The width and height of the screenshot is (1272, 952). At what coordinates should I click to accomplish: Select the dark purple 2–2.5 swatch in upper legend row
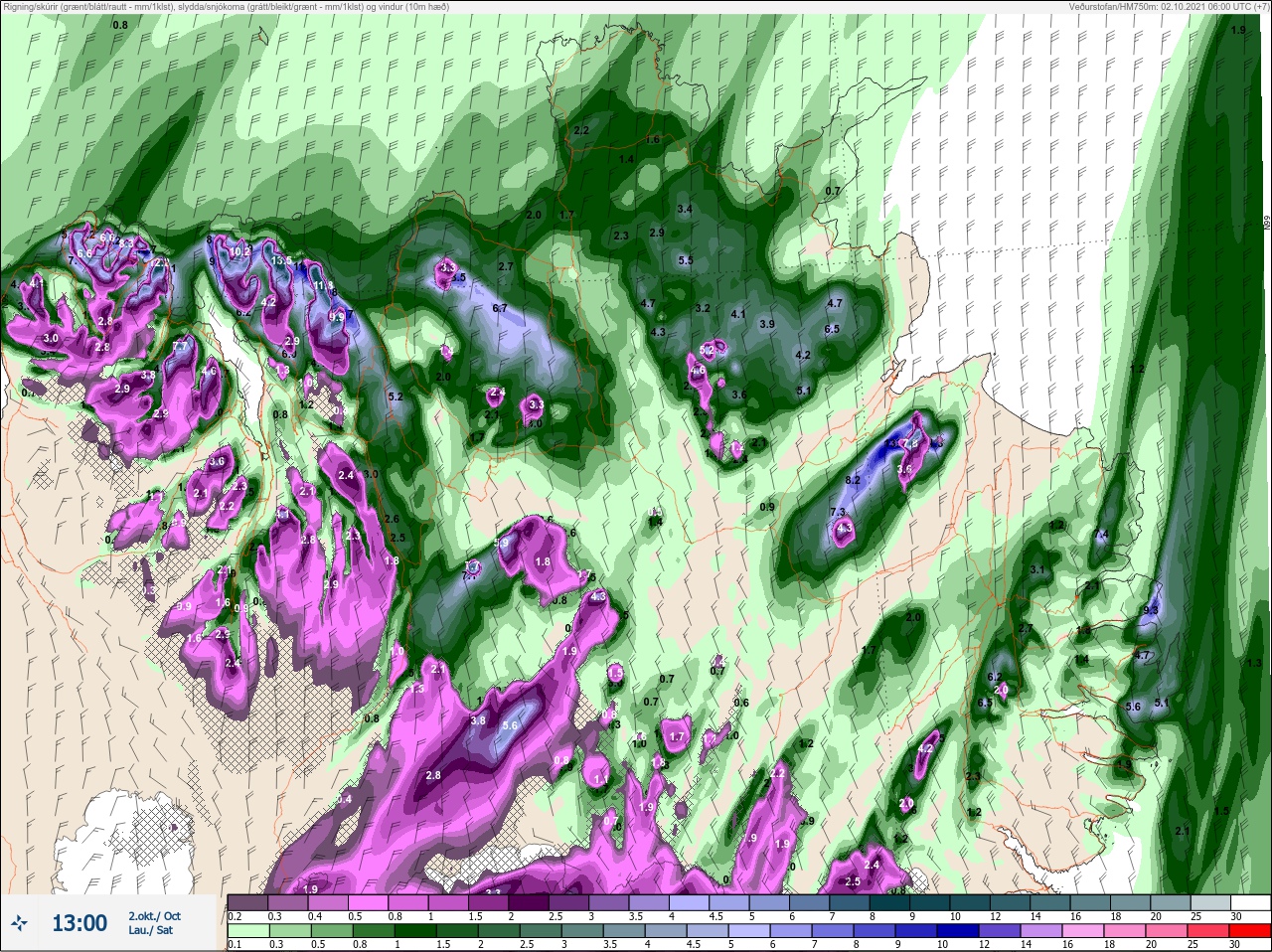531,902
